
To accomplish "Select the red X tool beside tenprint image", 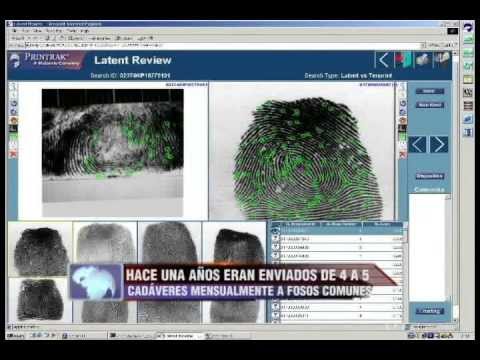I will 403,154.
